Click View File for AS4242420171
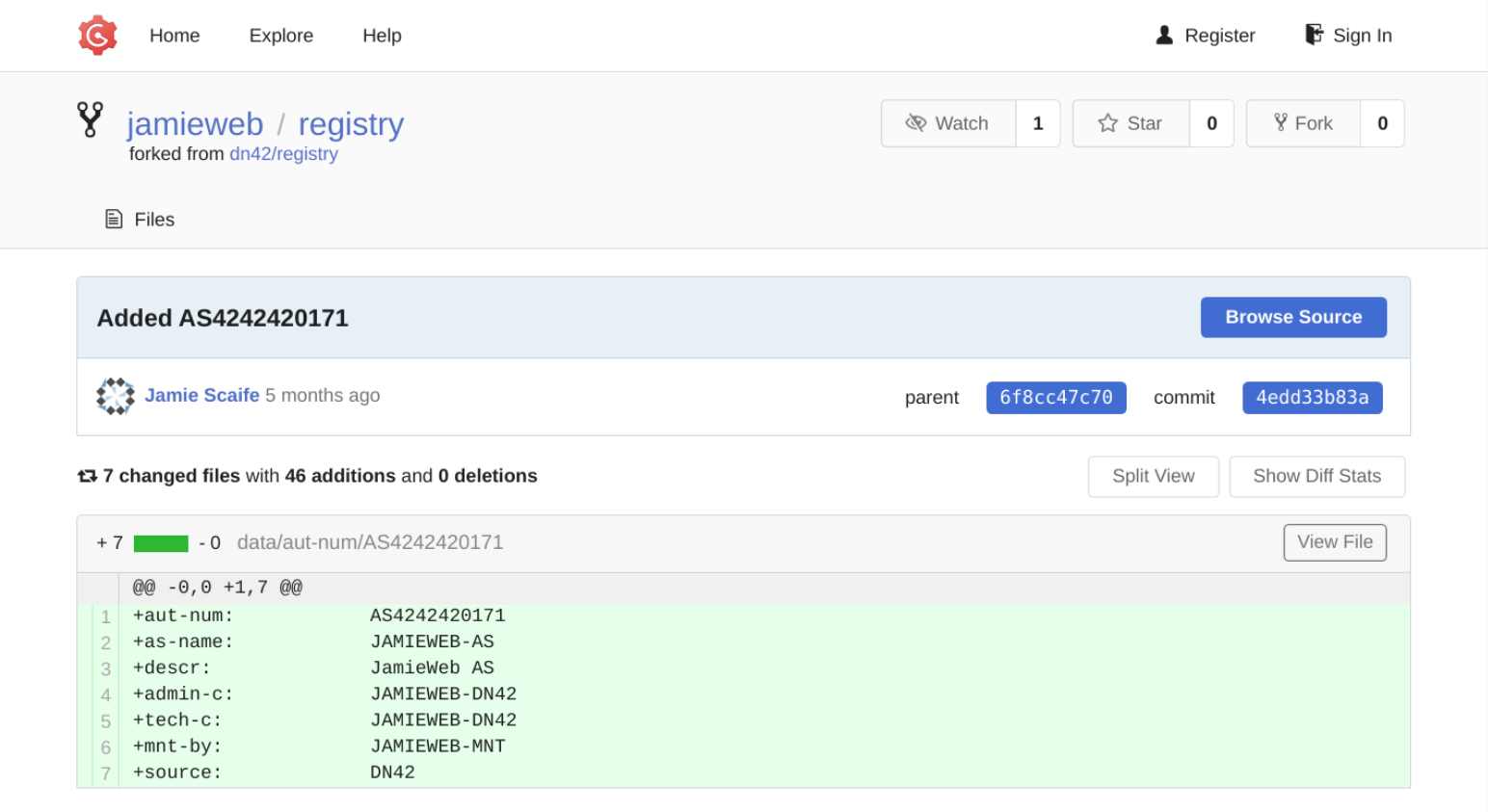This screenshot has width=1488, height=812. (x=1334, y=542)
